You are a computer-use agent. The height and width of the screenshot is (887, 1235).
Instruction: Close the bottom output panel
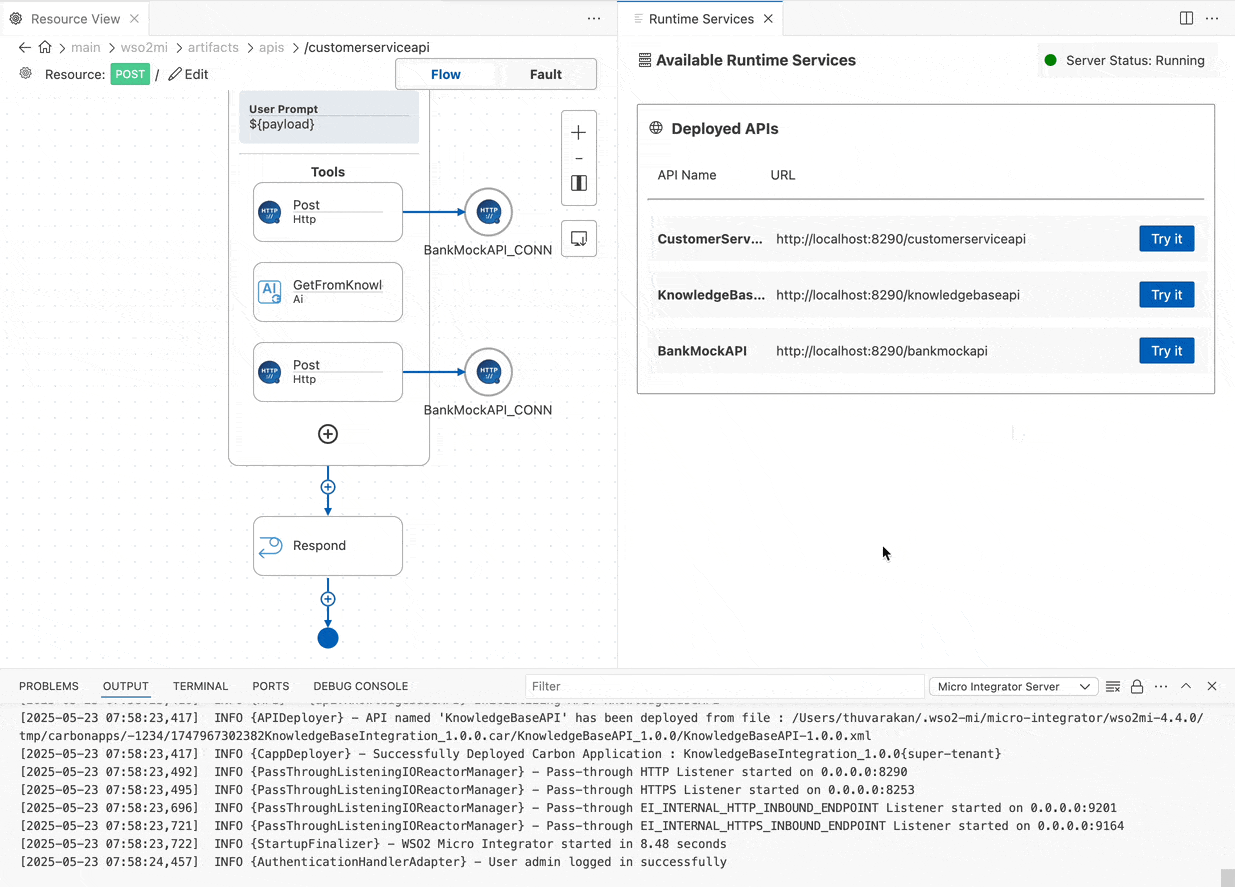click(x=1212, y=686)
